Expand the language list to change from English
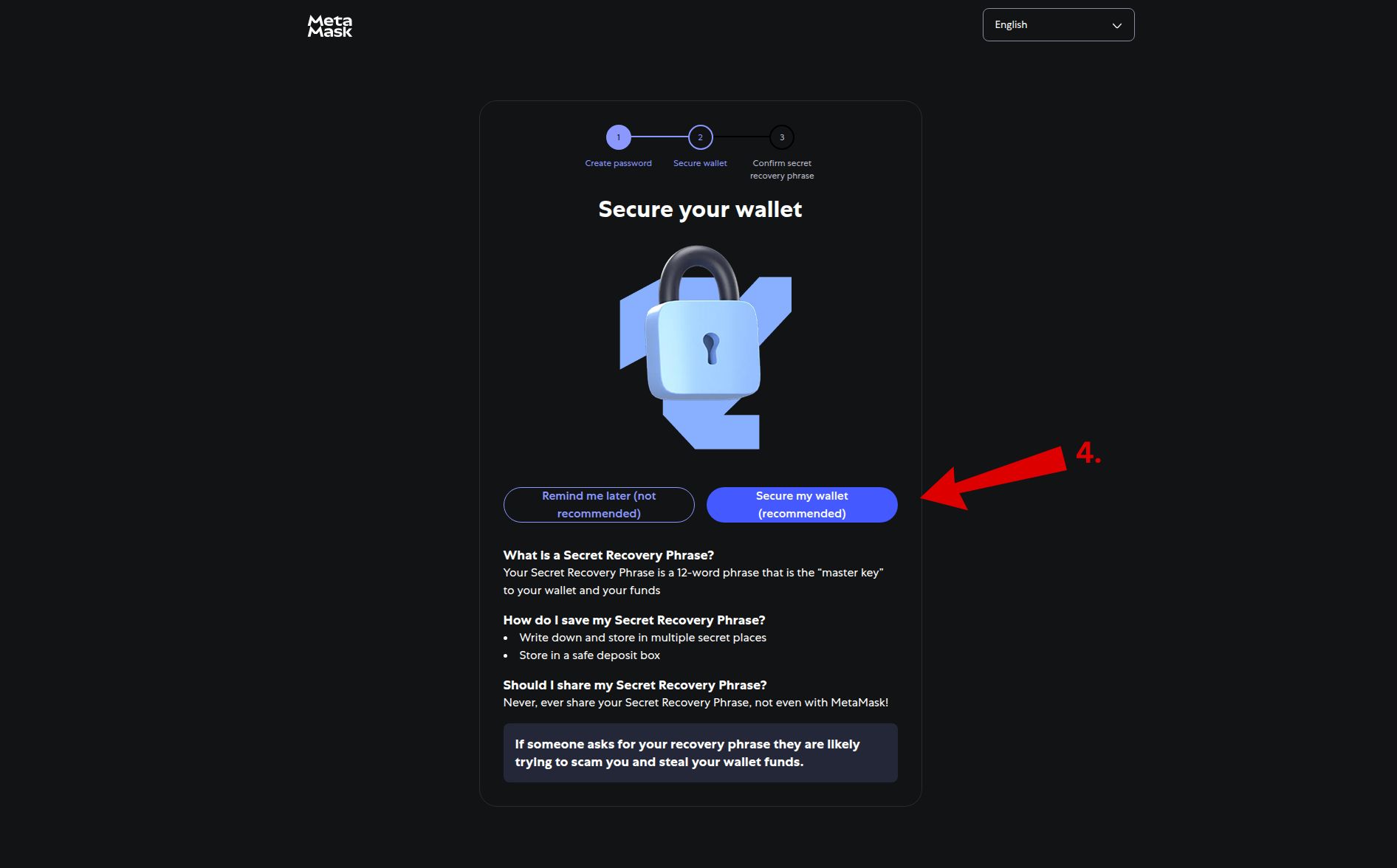 click(x=1058, y=24)
